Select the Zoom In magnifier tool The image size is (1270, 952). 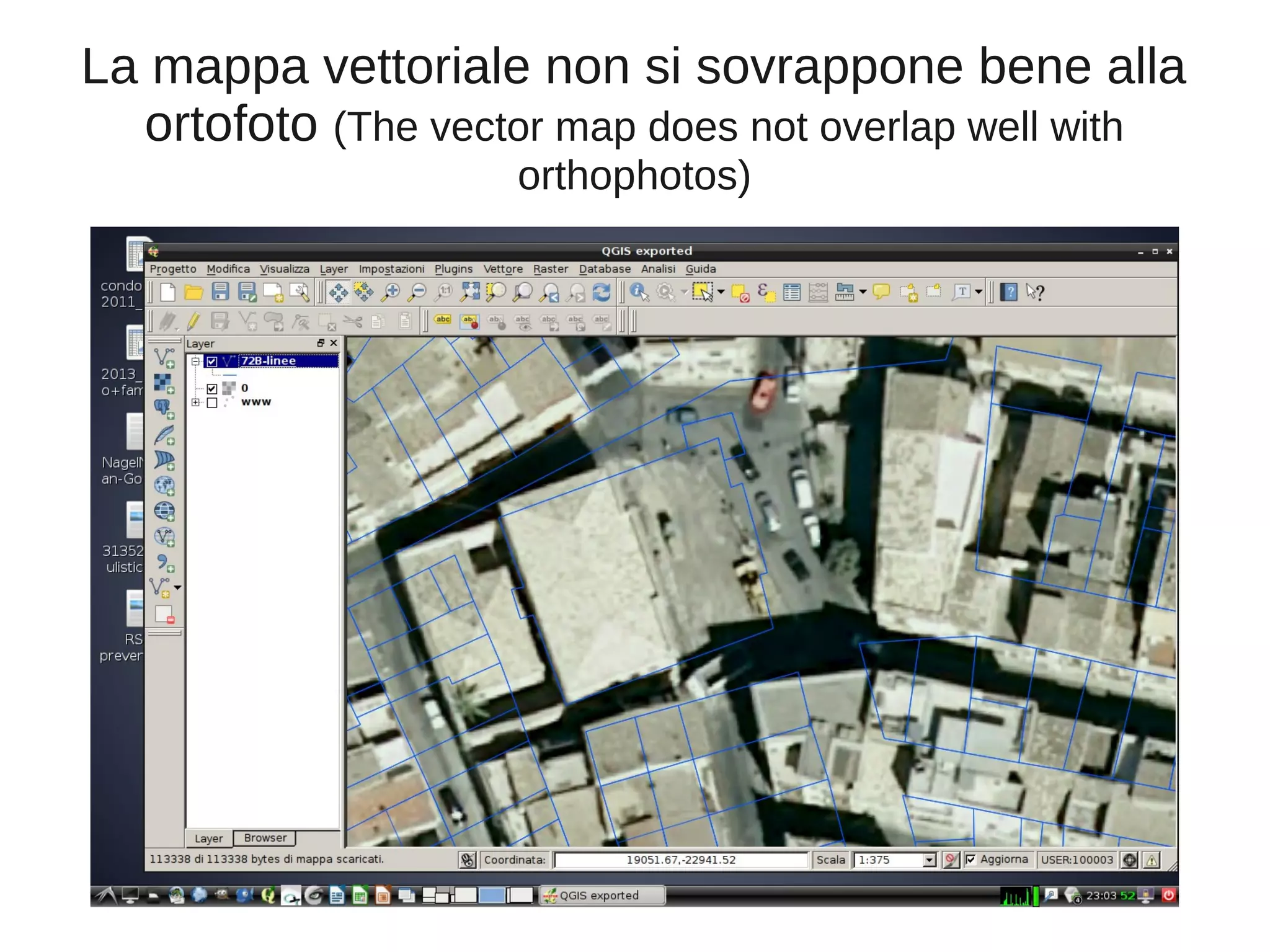(391, 292)
